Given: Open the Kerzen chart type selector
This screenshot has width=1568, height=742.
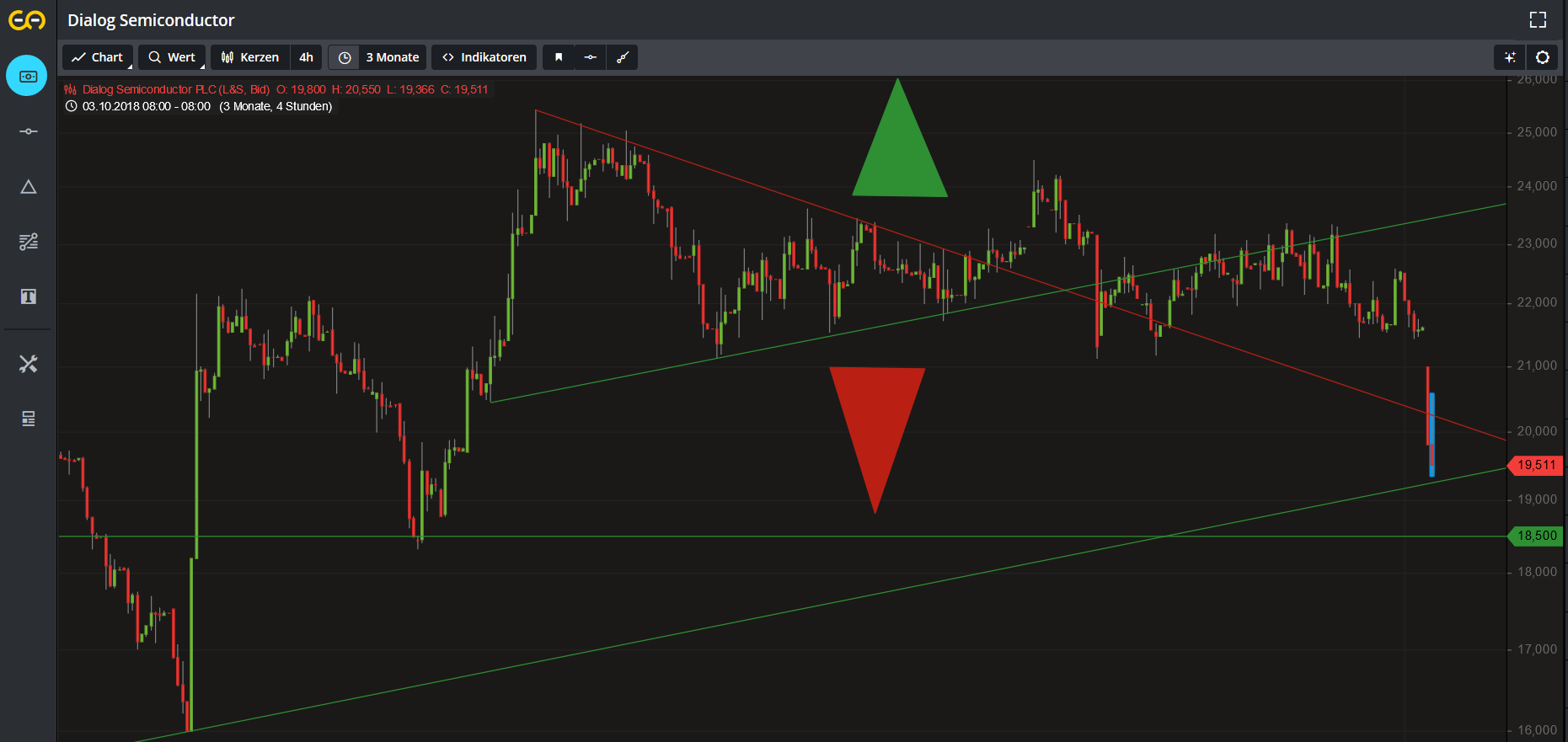Looking at the screenshot, I should click(x=250, y=57).
